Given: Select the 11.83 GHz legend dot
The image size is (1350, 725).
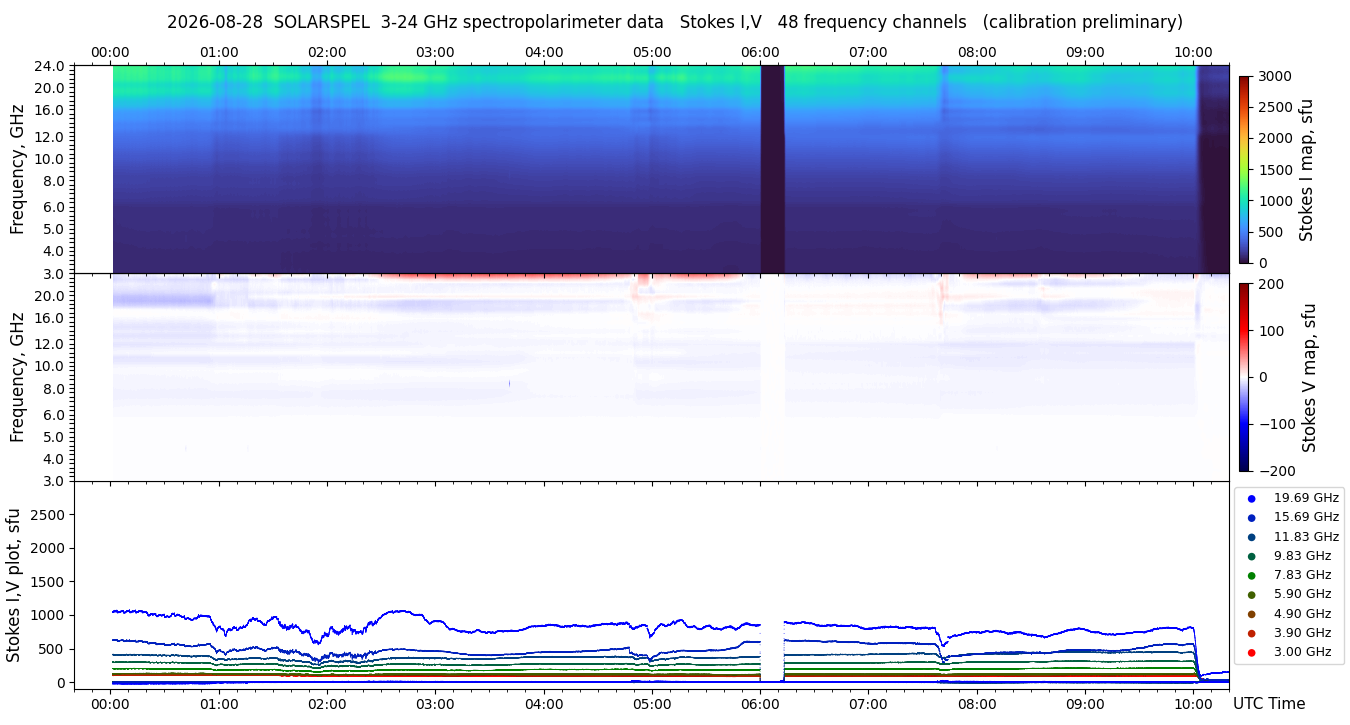Looking at the screenshot, I should point(1251,537).
